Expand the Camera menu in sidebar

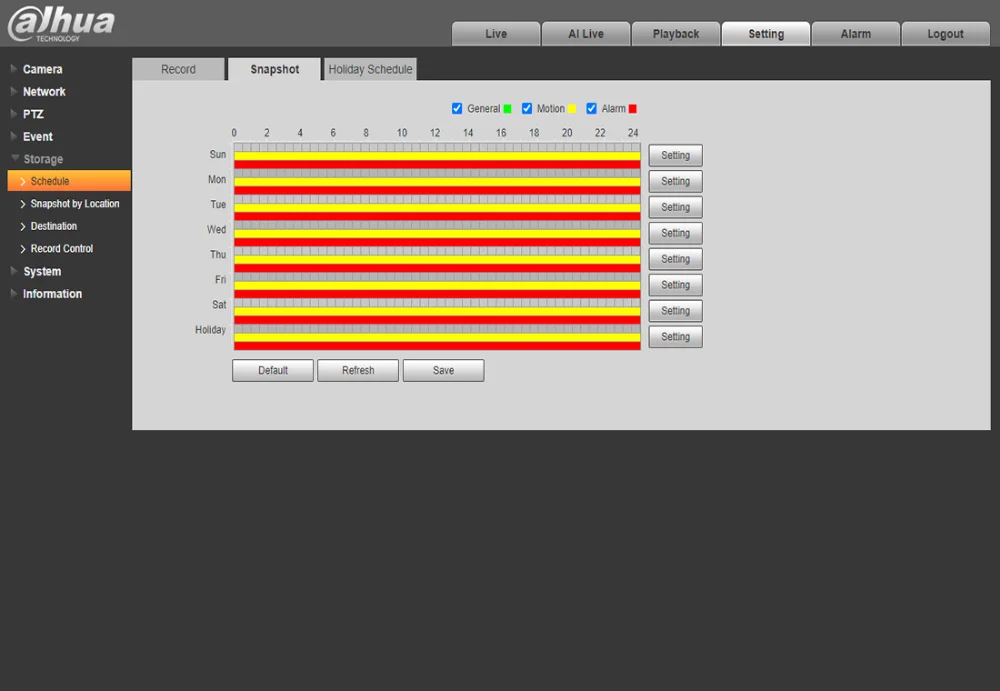[x=42, y=69]
